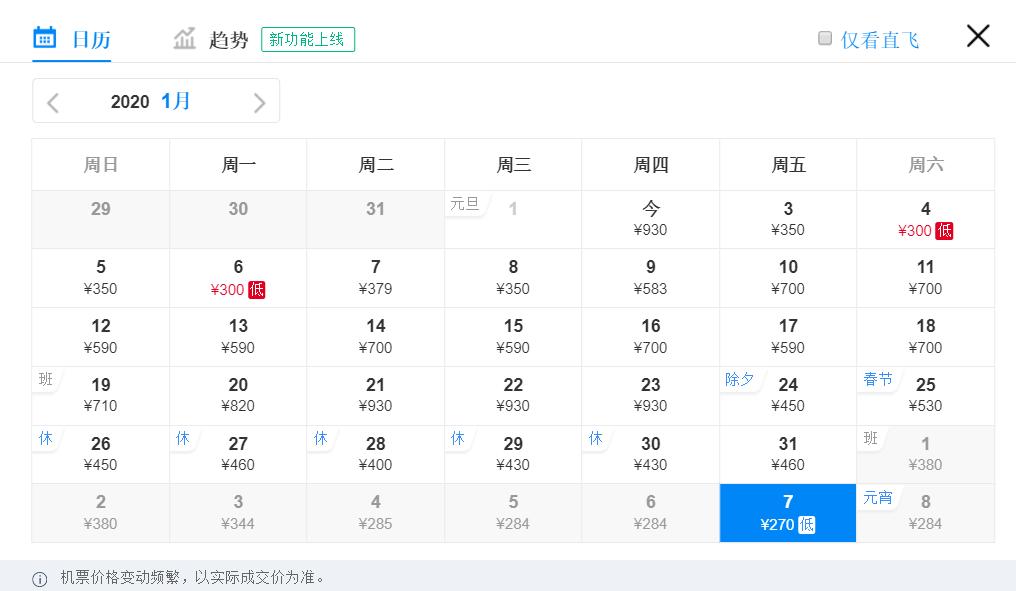Image resolution: width=1016 pixels, height=591 pixels.
Task: Enable the 仅看直飞 checkbox
Action: (825, 36)
